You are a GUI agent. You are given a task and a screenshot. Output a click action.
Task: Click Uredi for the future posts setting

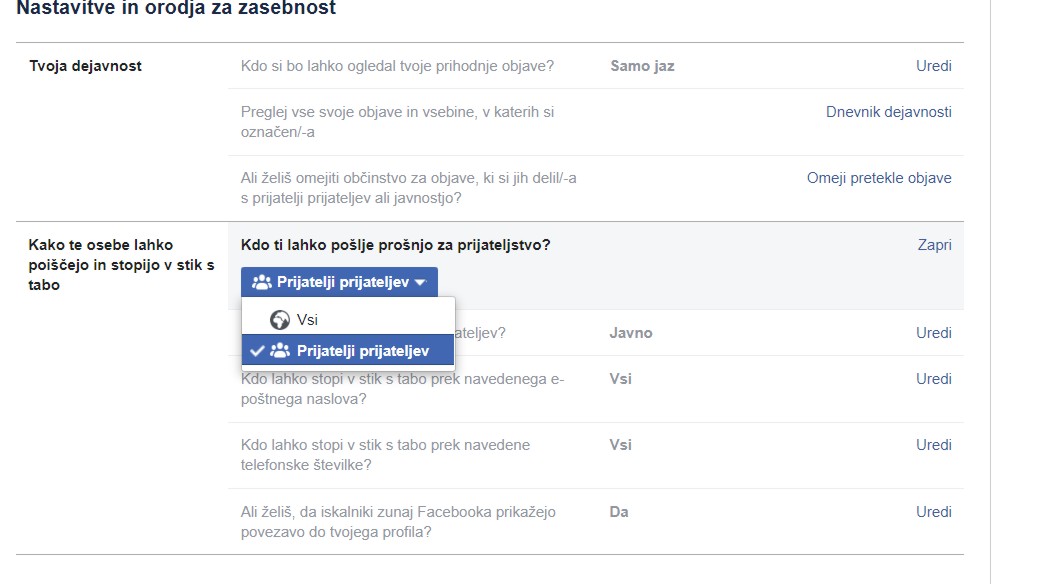[933, 66]
